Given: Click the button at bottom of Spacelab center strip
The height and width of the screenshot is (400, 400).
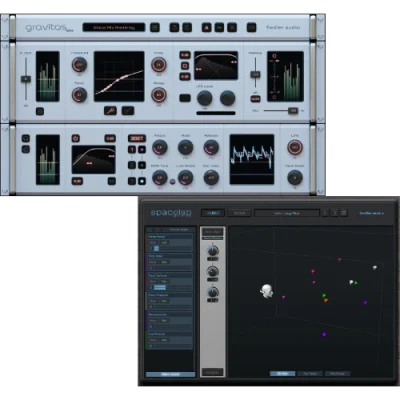Looking at the screenshot, I should point(213,372).
